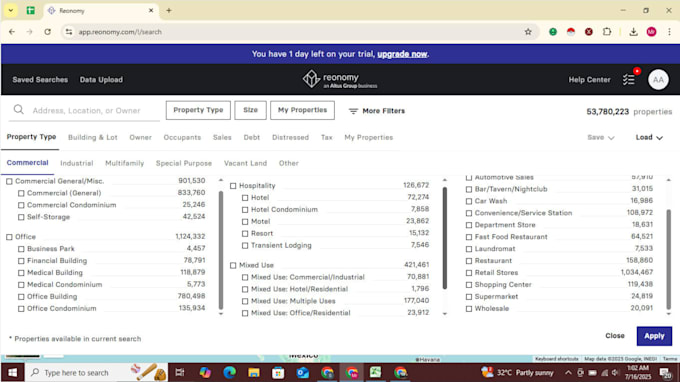The width and height of the screenshot is (680, 382).
Task: Click the middle column scroll-up arrow
Action: 445,180
